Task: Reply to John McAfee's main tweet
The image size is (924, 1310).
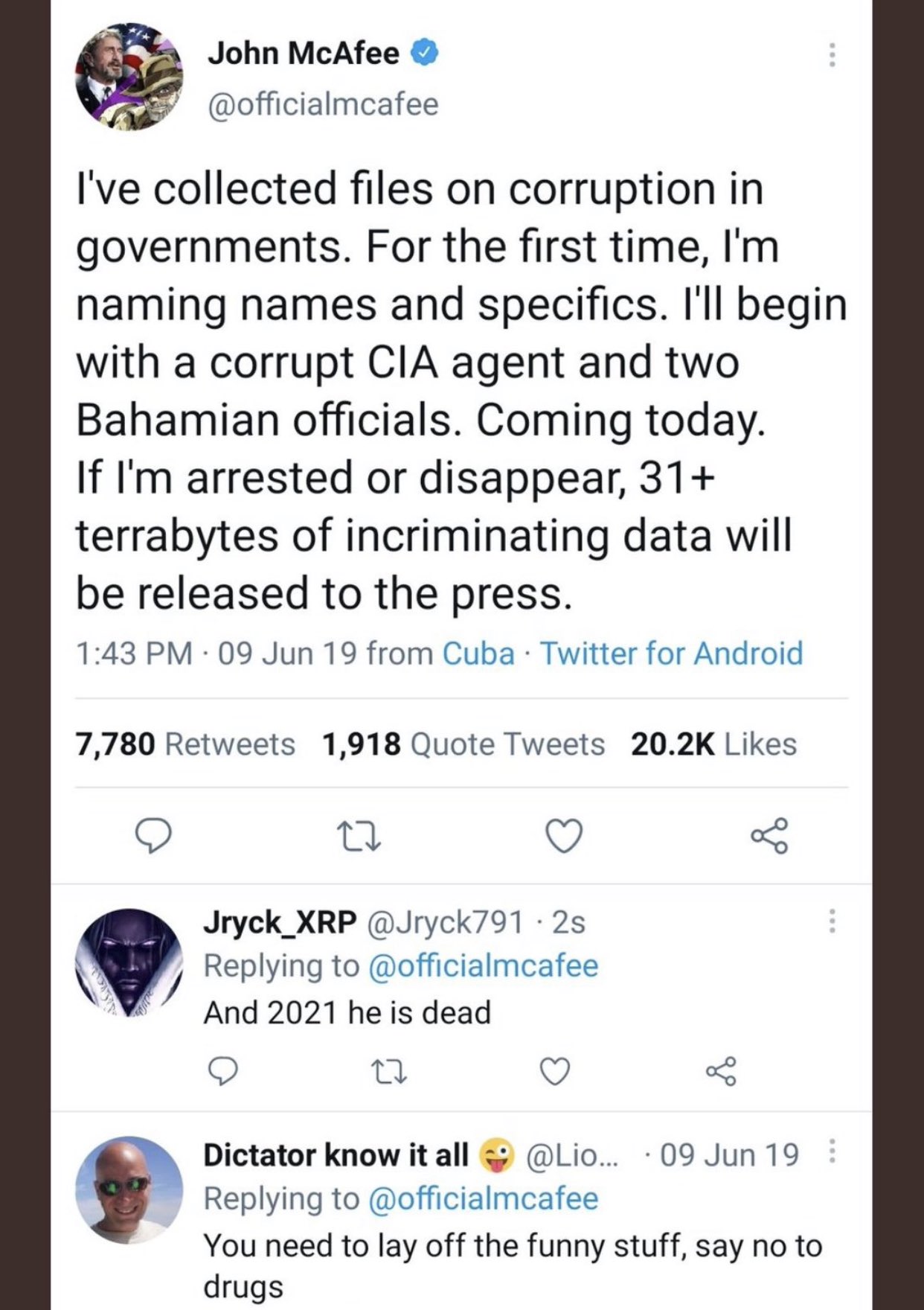Action: (153, 836)
